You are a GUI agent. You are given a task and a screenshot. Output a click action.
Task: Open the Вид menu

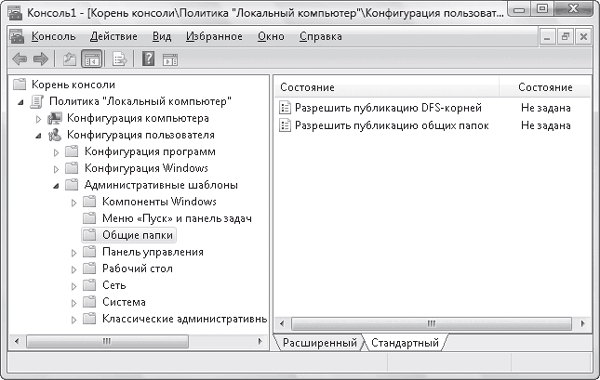point(161,36)
